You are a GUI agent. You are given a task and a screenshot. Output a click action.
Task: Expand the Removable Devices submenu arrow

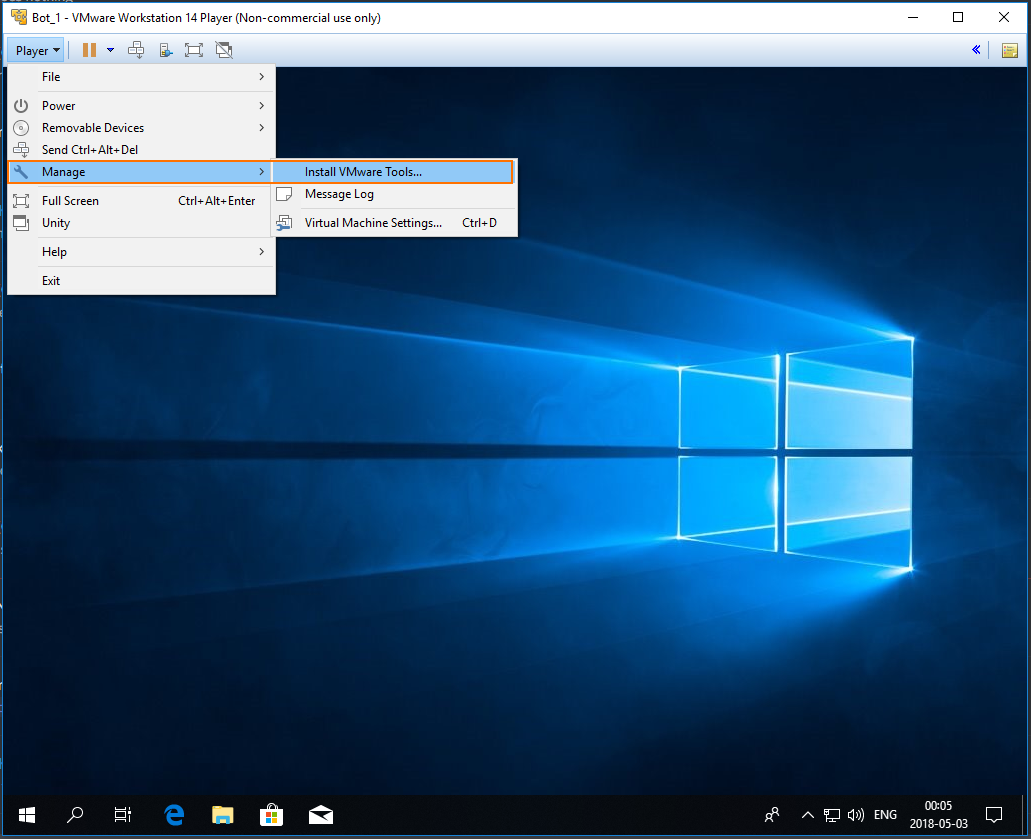pos(262,128)
